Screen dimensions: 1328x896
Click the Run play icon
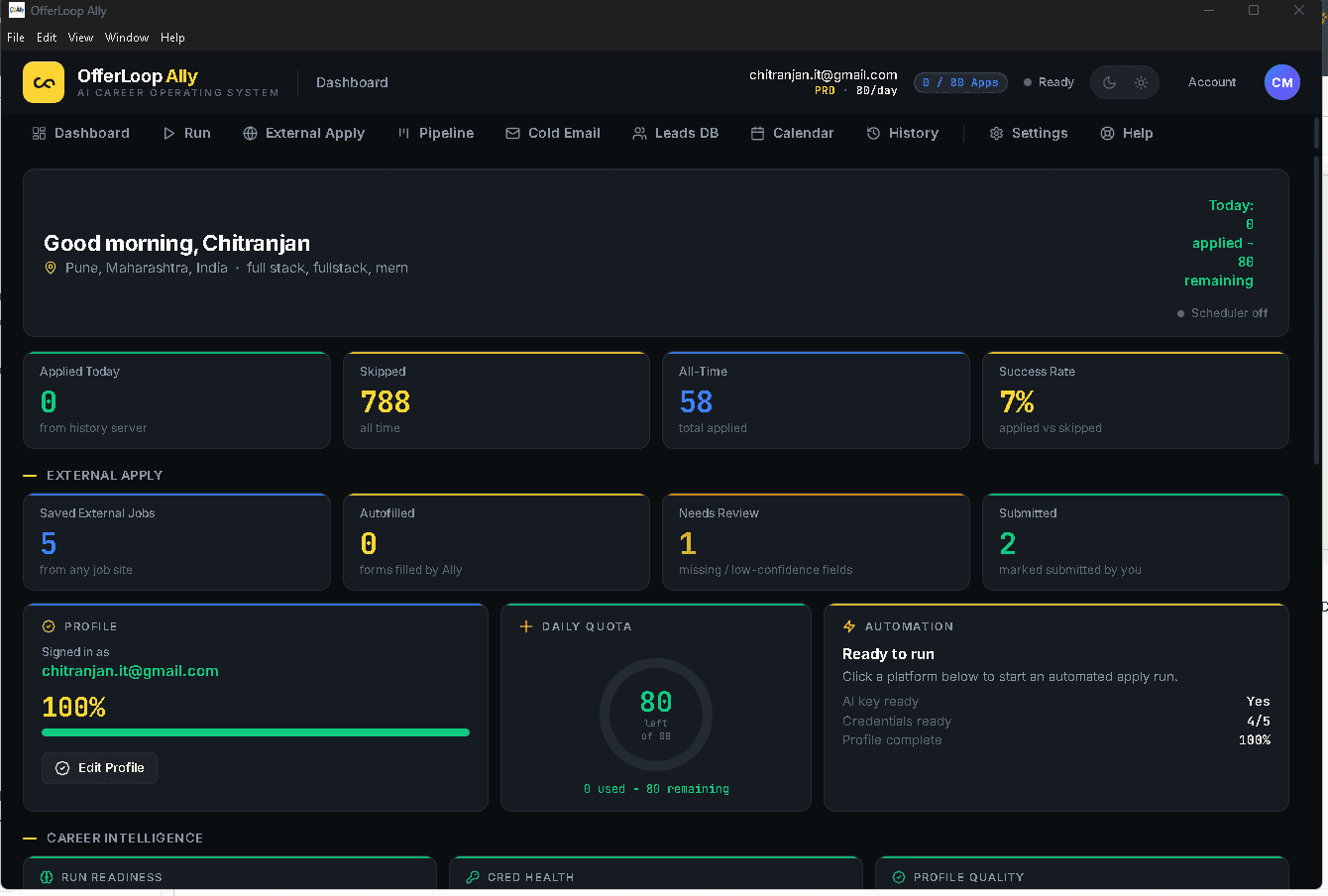coord(169,133)
